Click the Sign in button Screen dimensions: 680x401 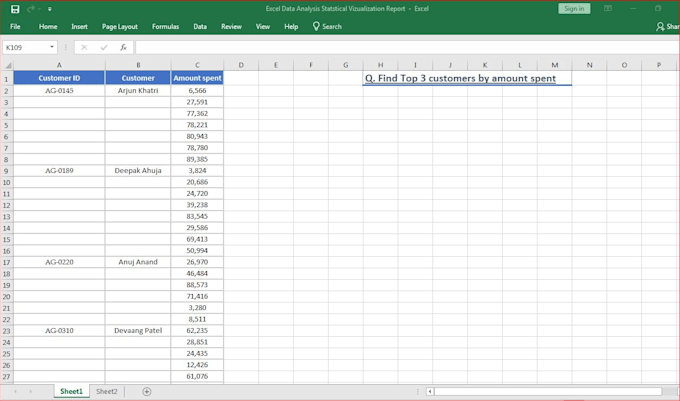574,8
